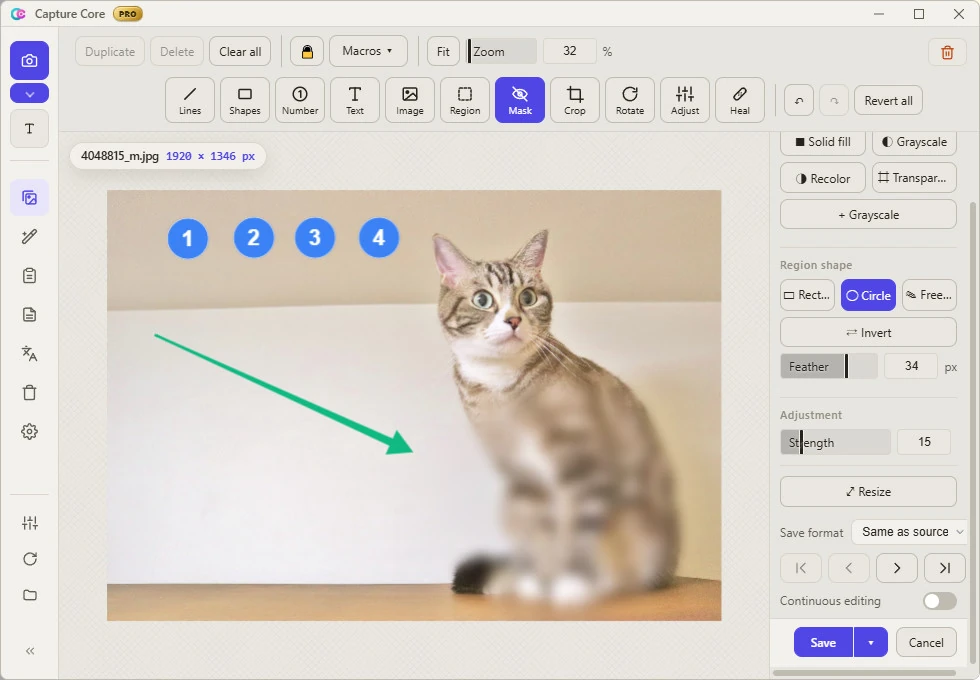Open the document sidebar icon

[x=29, y=314]
